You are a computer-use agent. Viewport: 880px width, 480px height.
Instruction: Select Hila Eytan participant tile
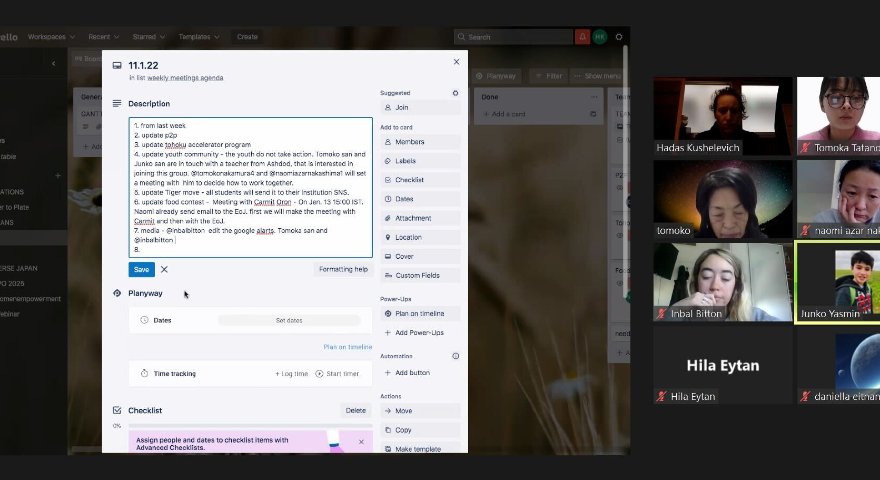[723, 365]
